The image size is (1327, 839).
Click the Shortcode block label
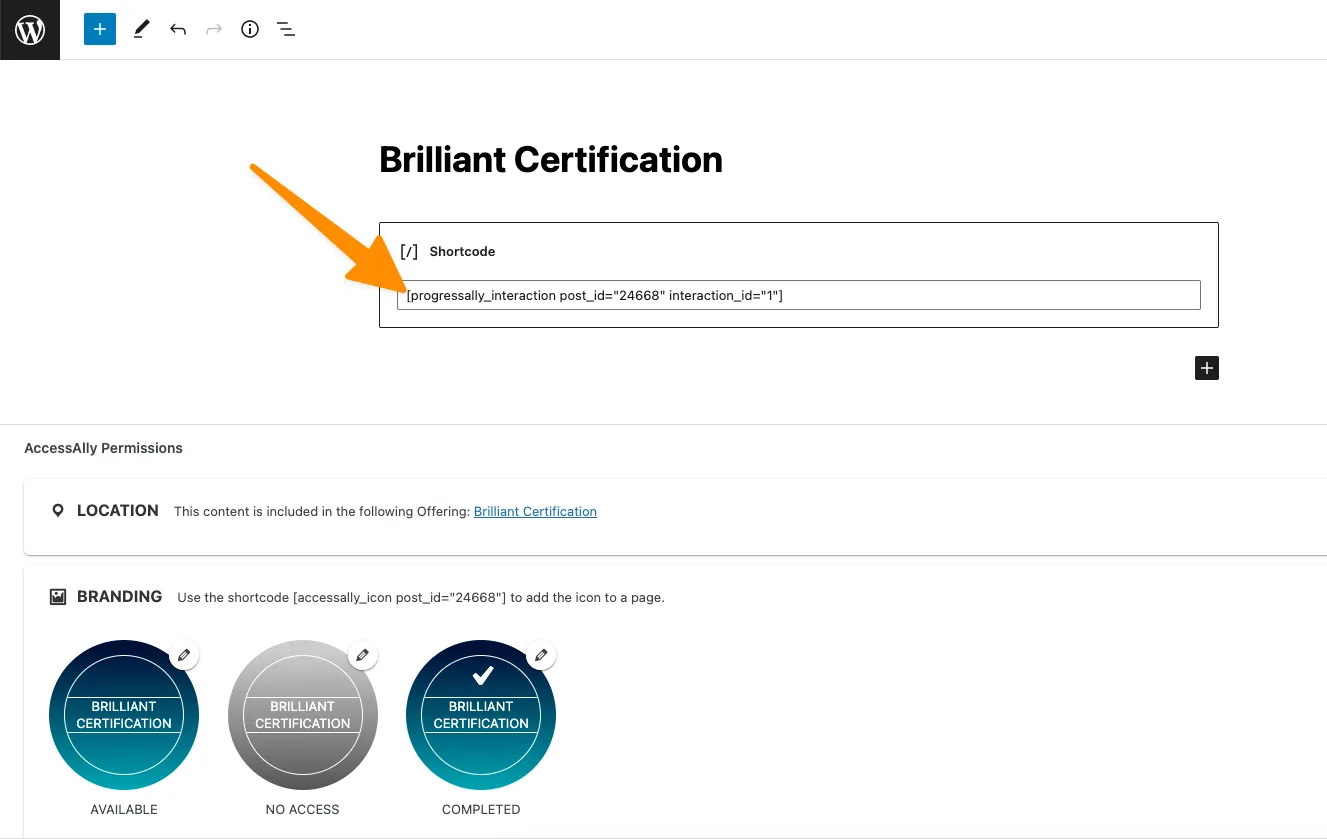[x=462, y=252]
